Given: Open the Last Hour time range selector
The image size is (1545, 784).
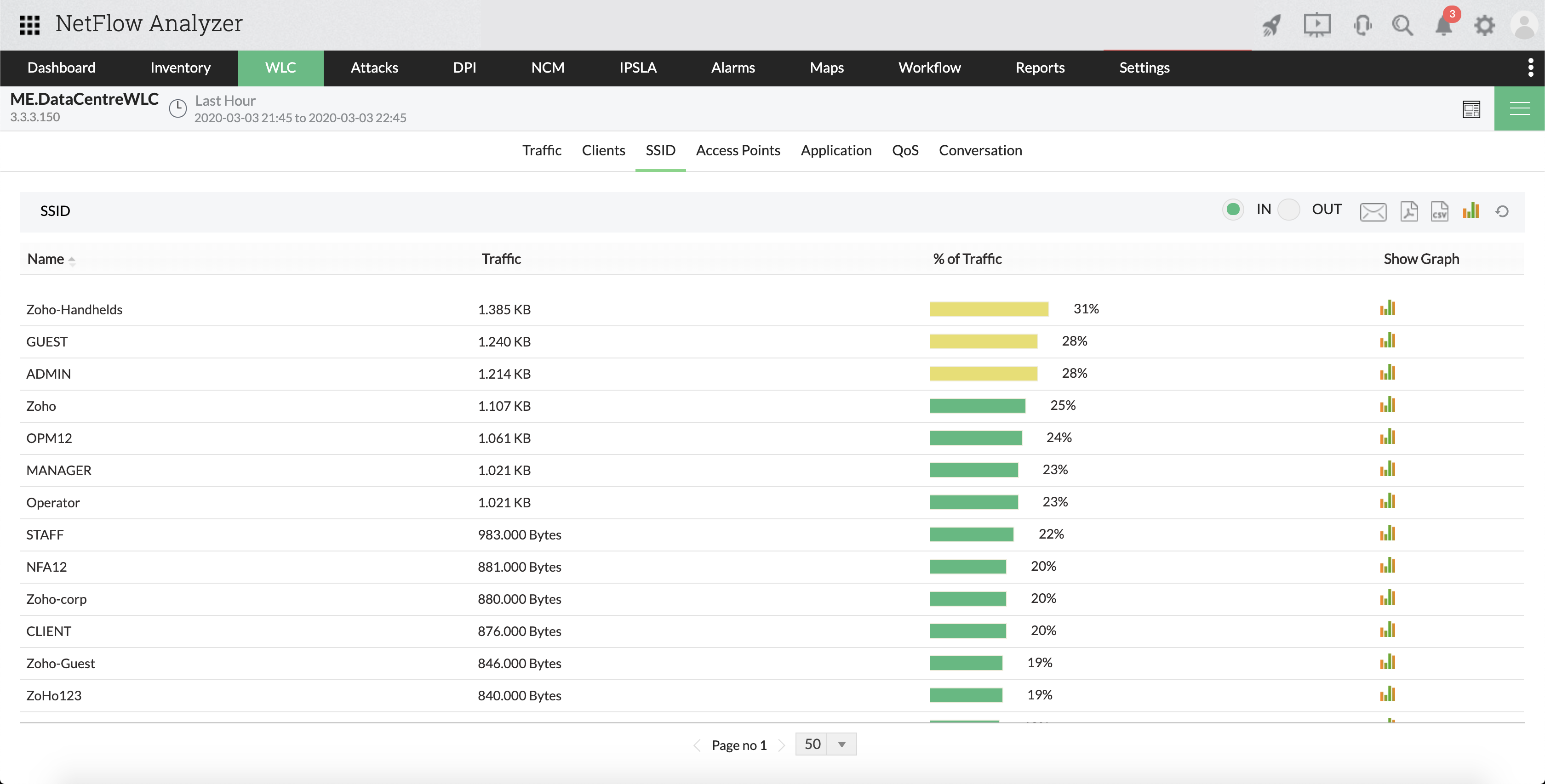Looking at the screenshot, I should [x=225, y=101].
